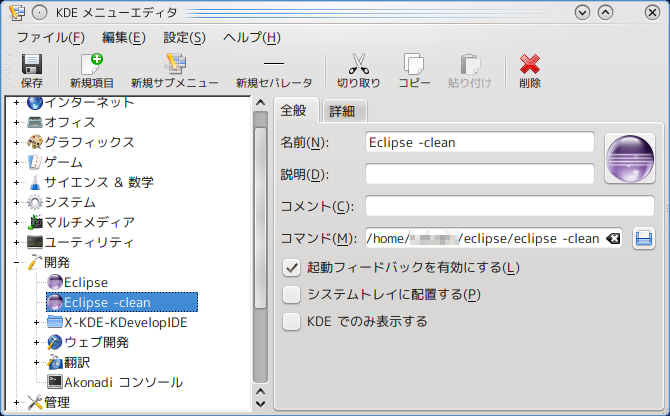
Task: Select the Eclipse -clean tree entry
Action: (x=122, y=302)
